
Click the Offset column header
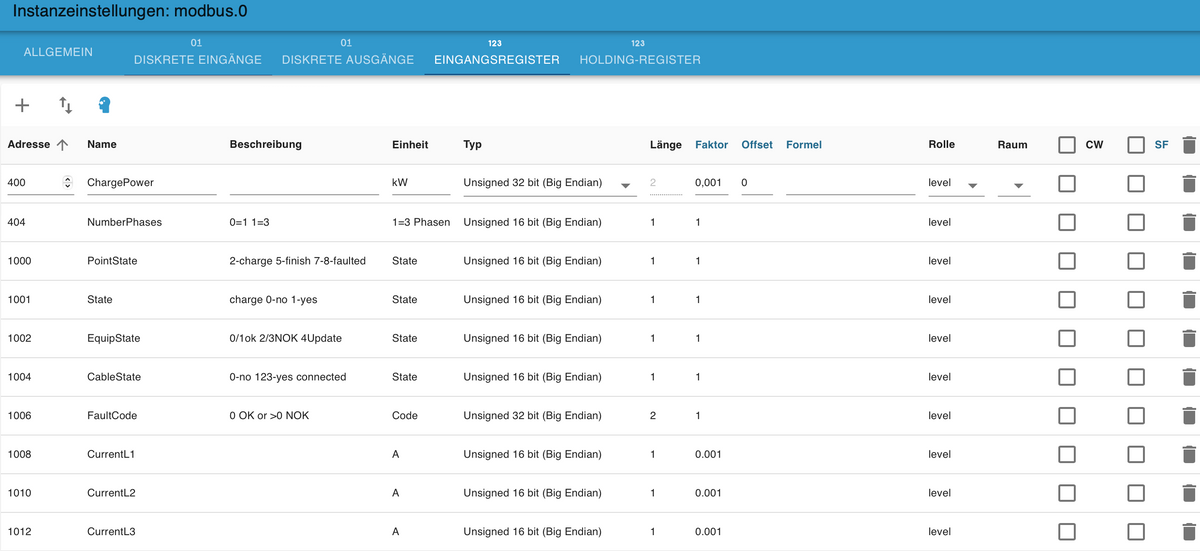coord(757,145)
